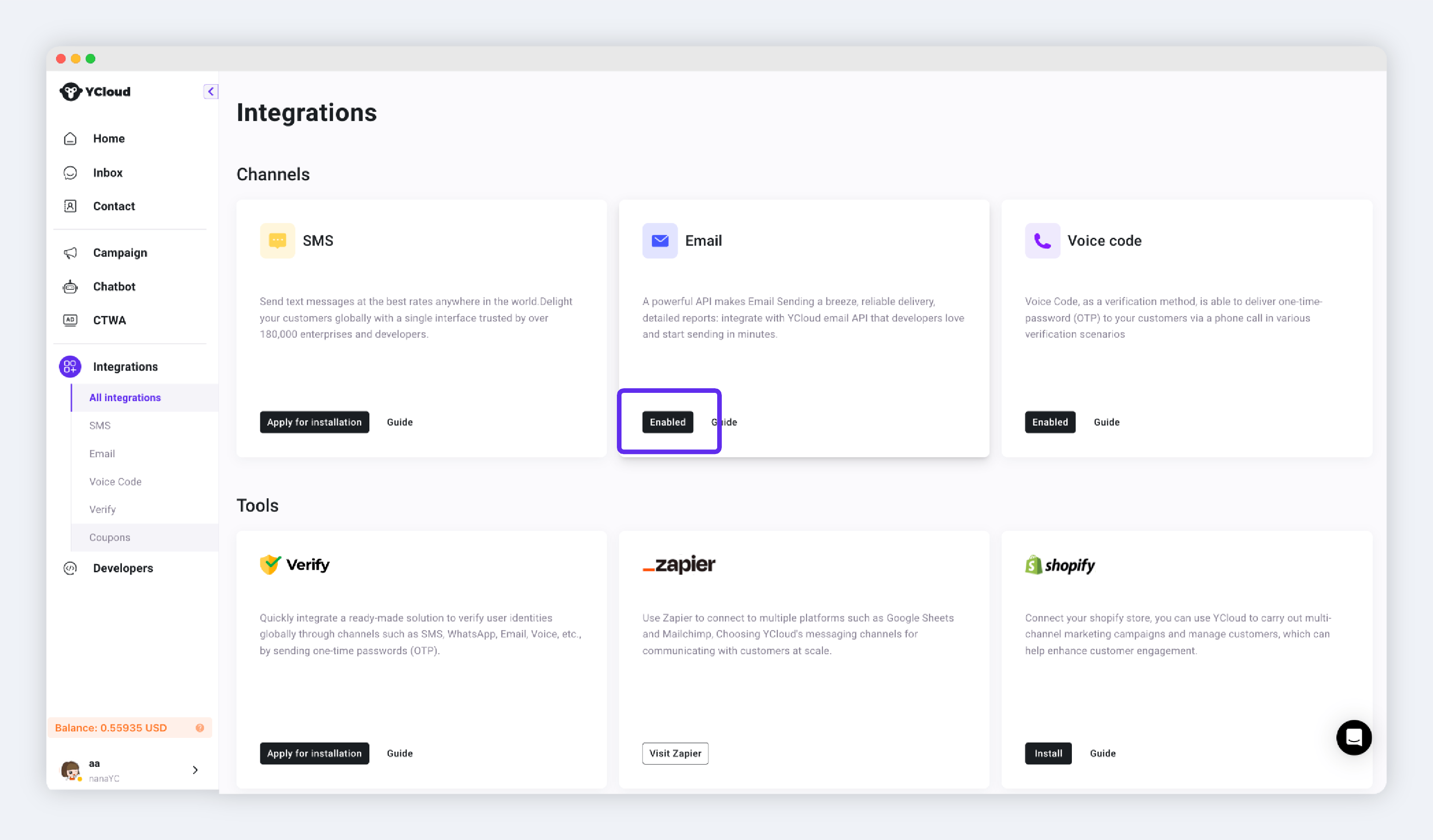Click the CTWA ad icon
1433x840 pixels.
pos(70,320)
